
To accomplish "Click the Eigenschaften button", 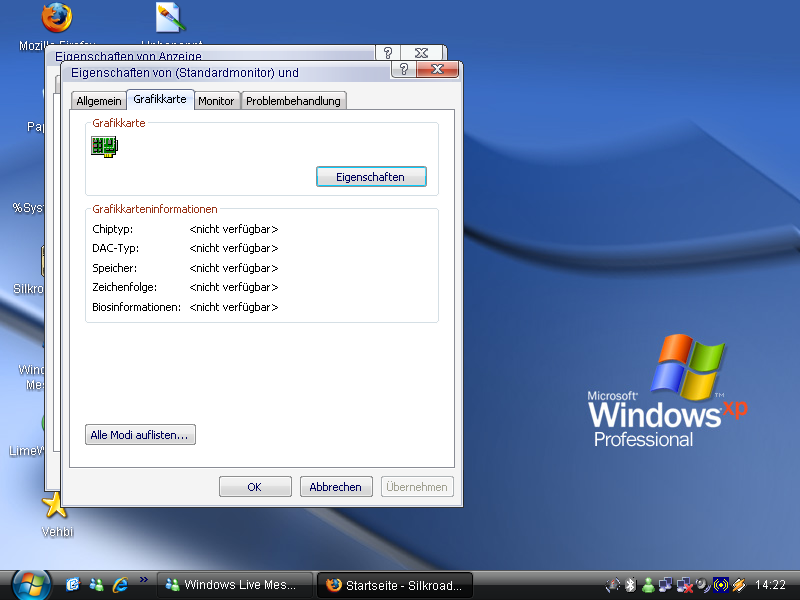I will 371,177.
